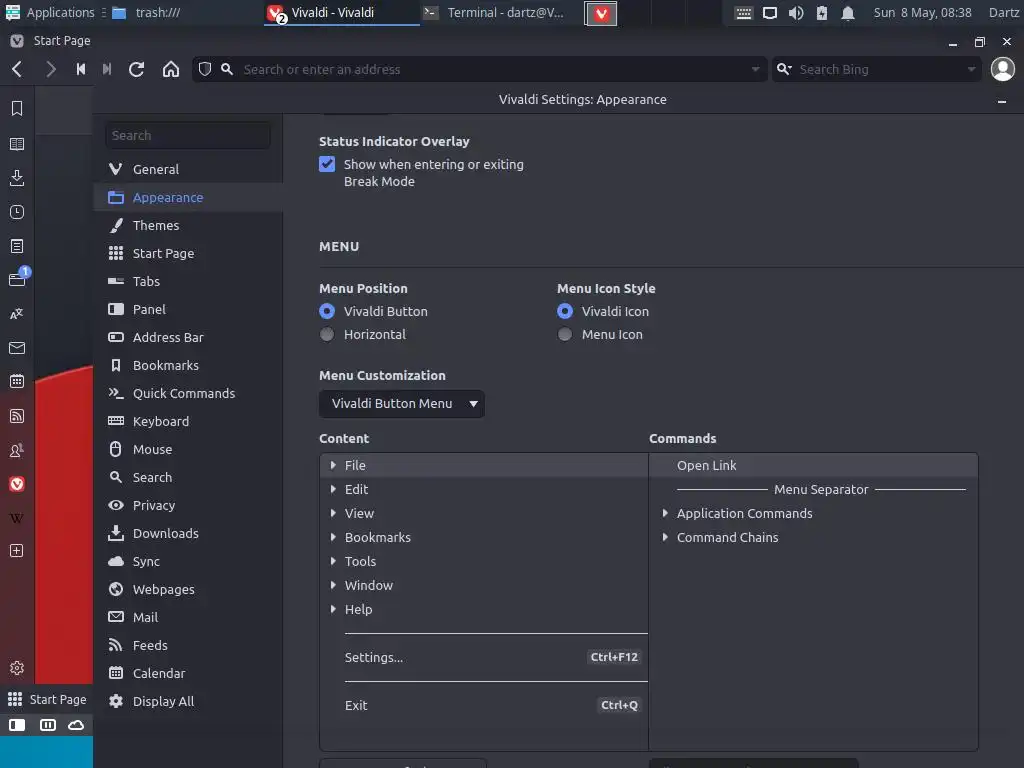
Task: Expand the Window menu content item
Action: [333, 585]
